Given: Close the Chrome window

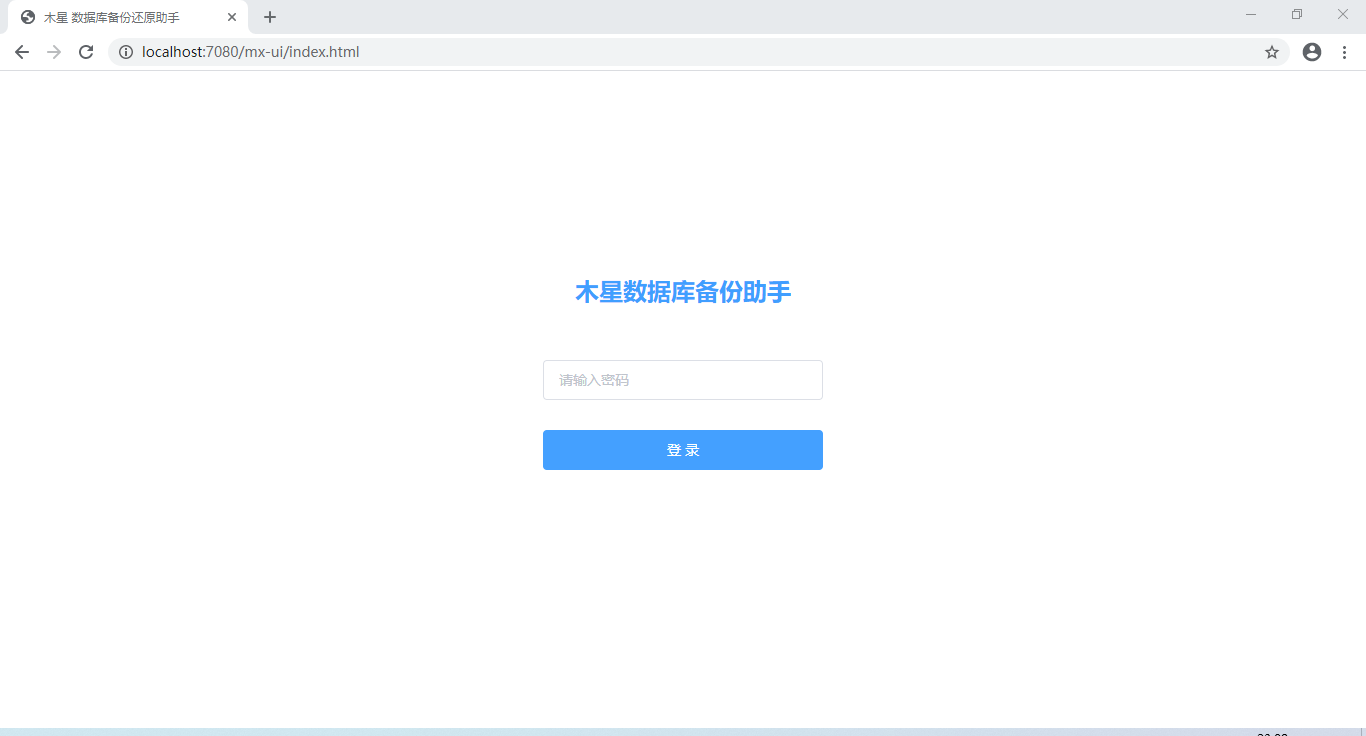Looking at the screenshot, I should pyautogui.click(x=1343, y=14).
